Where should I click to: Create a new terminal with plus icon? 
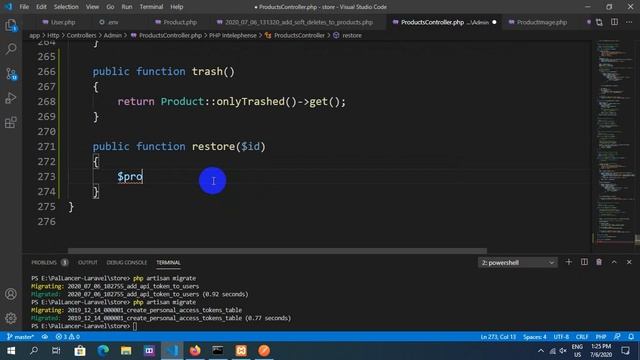click(569, 262)
